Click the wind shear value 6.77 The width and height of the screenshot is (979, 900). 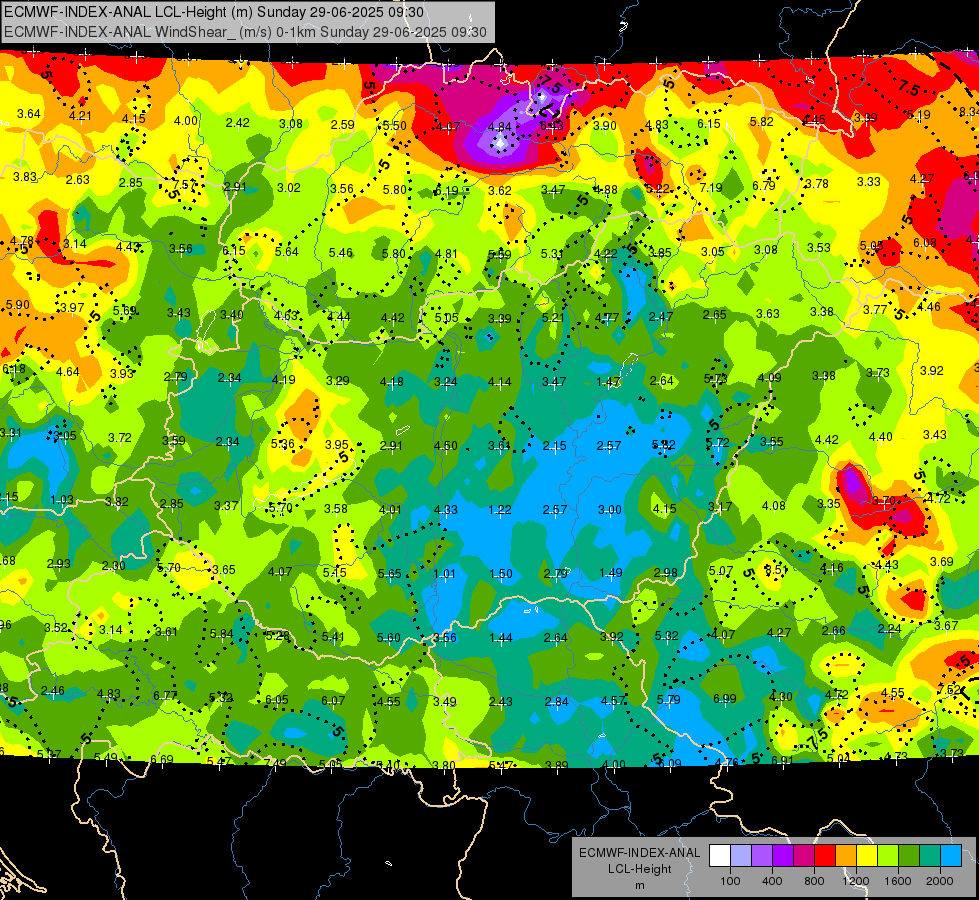[165, 696]
